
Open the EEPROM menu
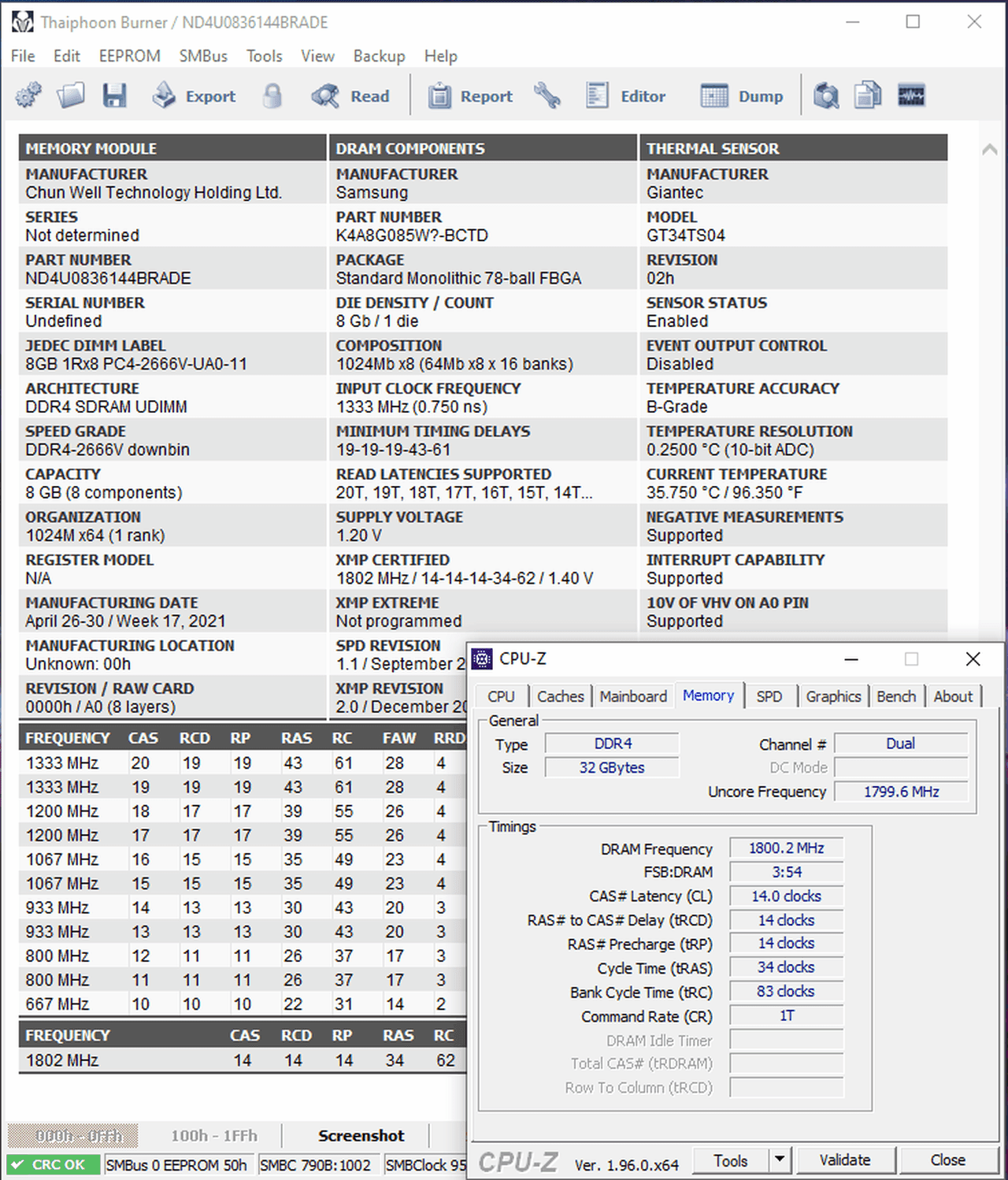[x=130, y=56]
